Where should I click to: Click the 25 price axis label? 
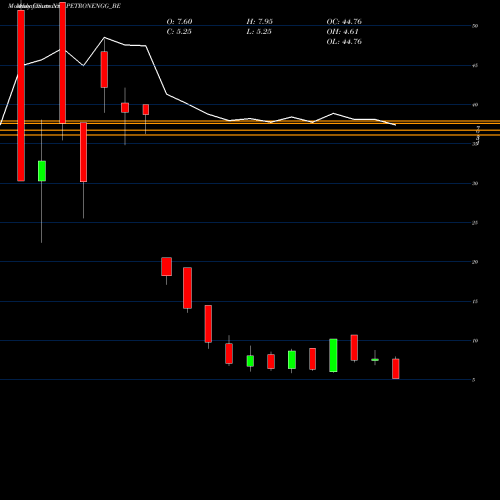tap(475, 223)
